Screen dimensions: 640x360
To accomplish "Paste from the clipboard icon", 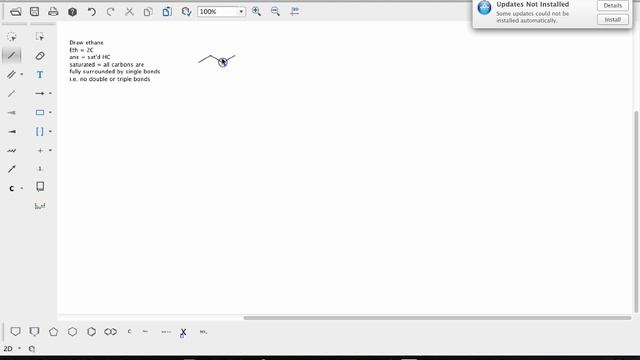I will pos(167,11).
